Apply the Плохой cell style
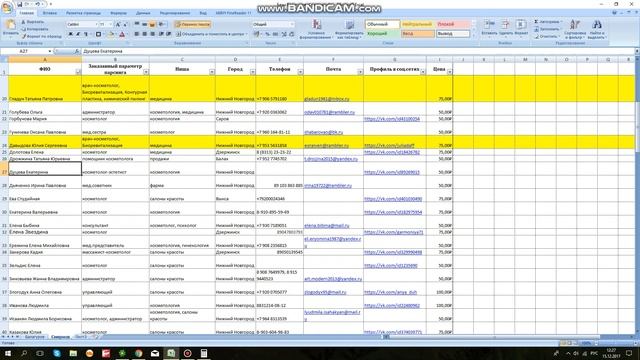 453,24
